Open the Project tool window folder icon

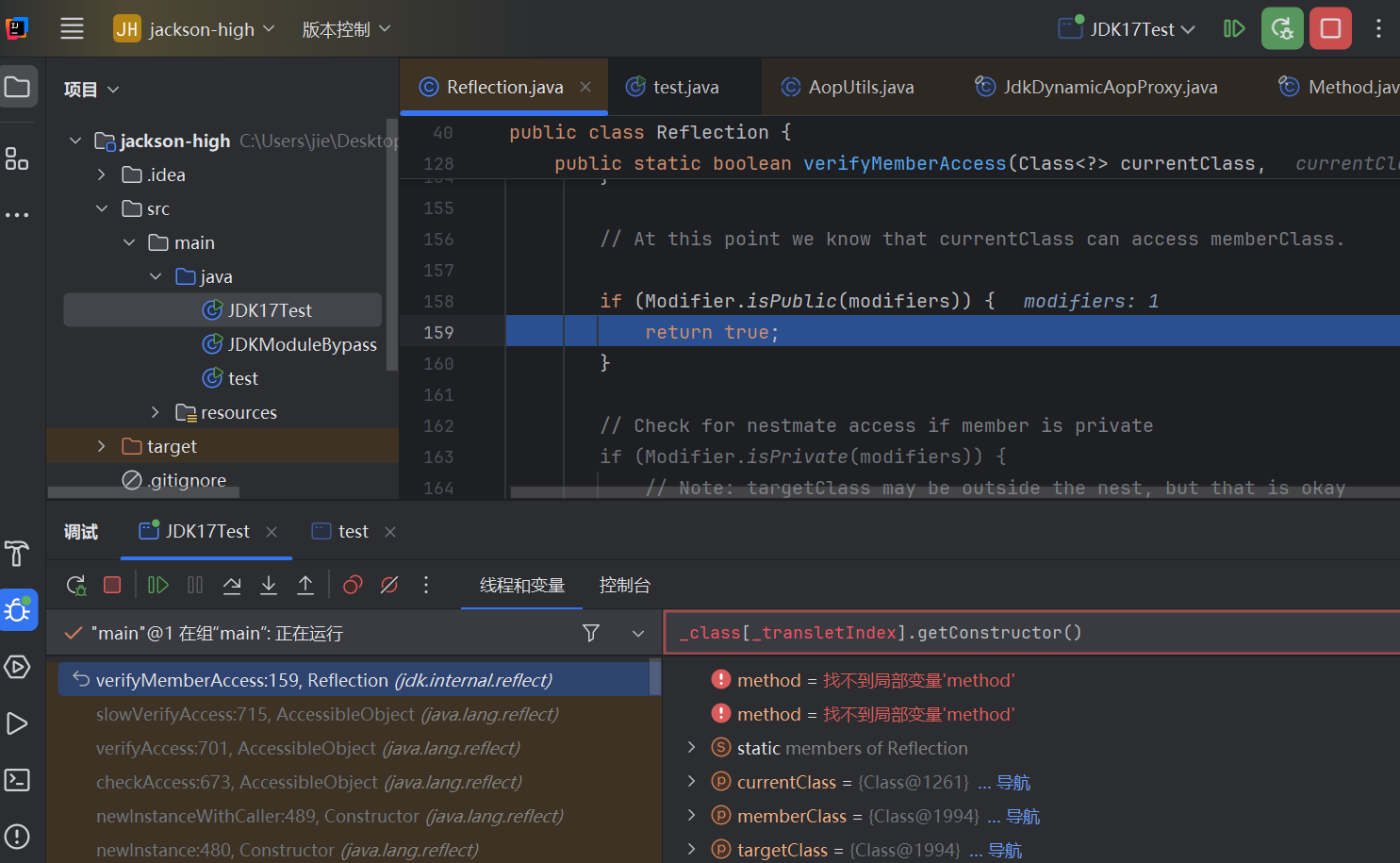pyautogui.click(x=18, y=88)
